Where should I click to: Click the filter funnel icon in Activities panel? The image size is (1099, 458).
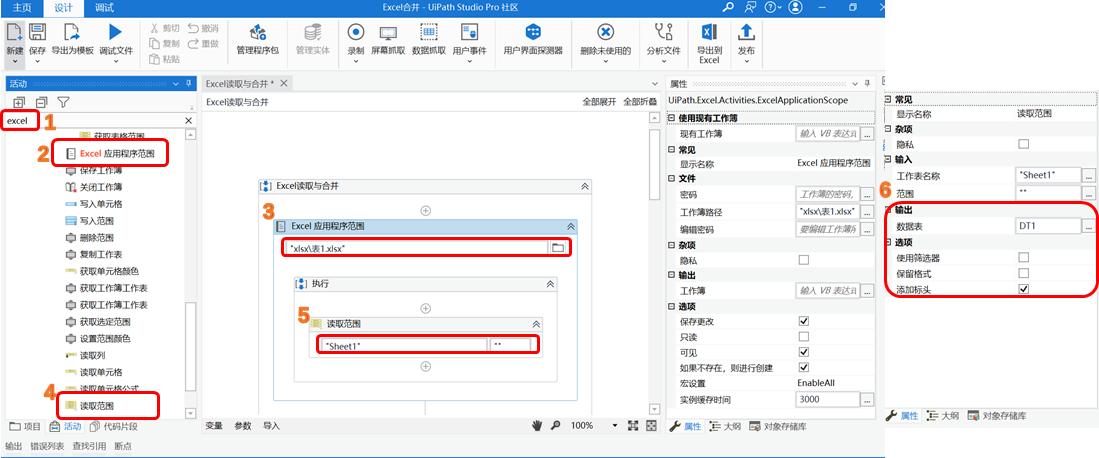pyautogui.click(x=63, y=102)
